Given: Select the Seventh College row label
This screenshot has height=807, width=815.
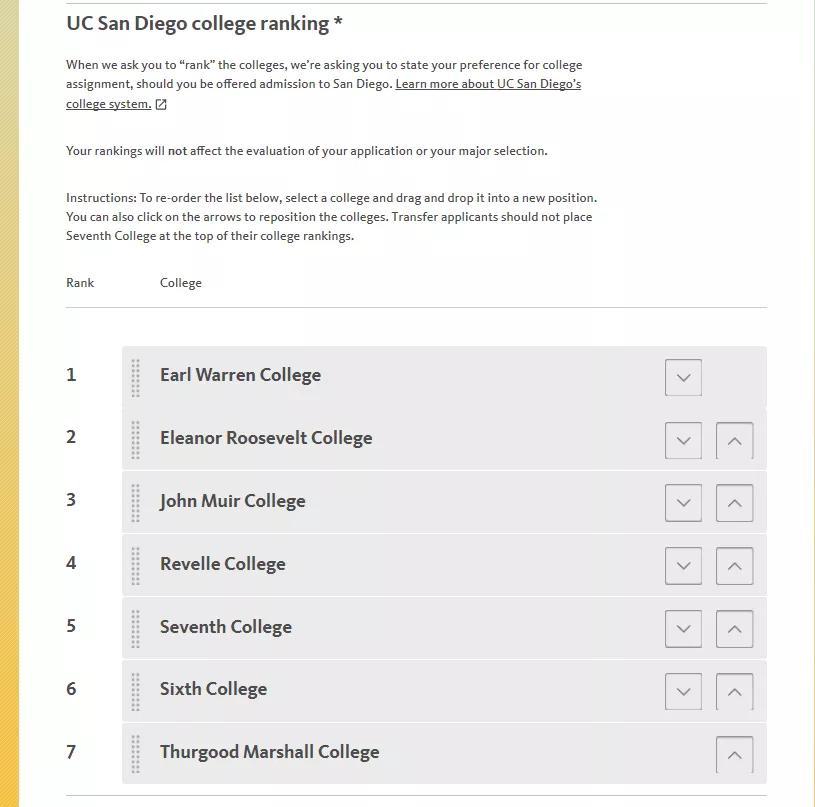Looking at the screenshot, I should pos(226,627).
